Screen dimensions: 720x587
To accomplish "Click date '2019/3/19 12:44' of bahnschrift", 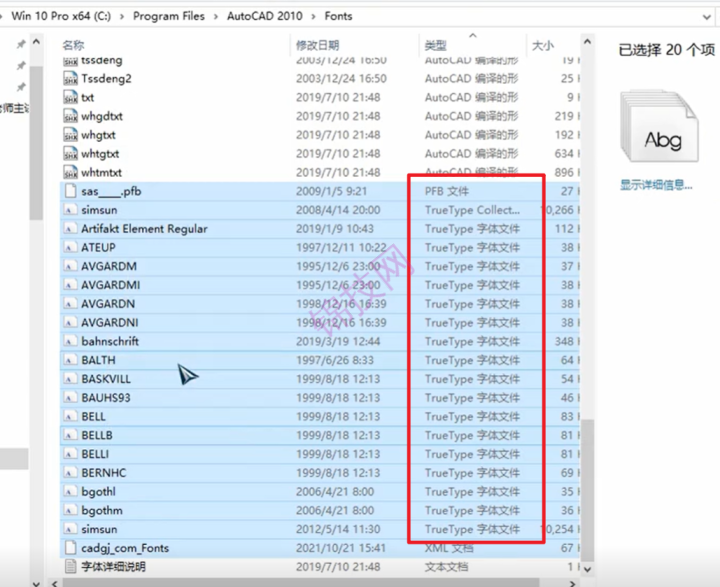I will coord(338,341).
